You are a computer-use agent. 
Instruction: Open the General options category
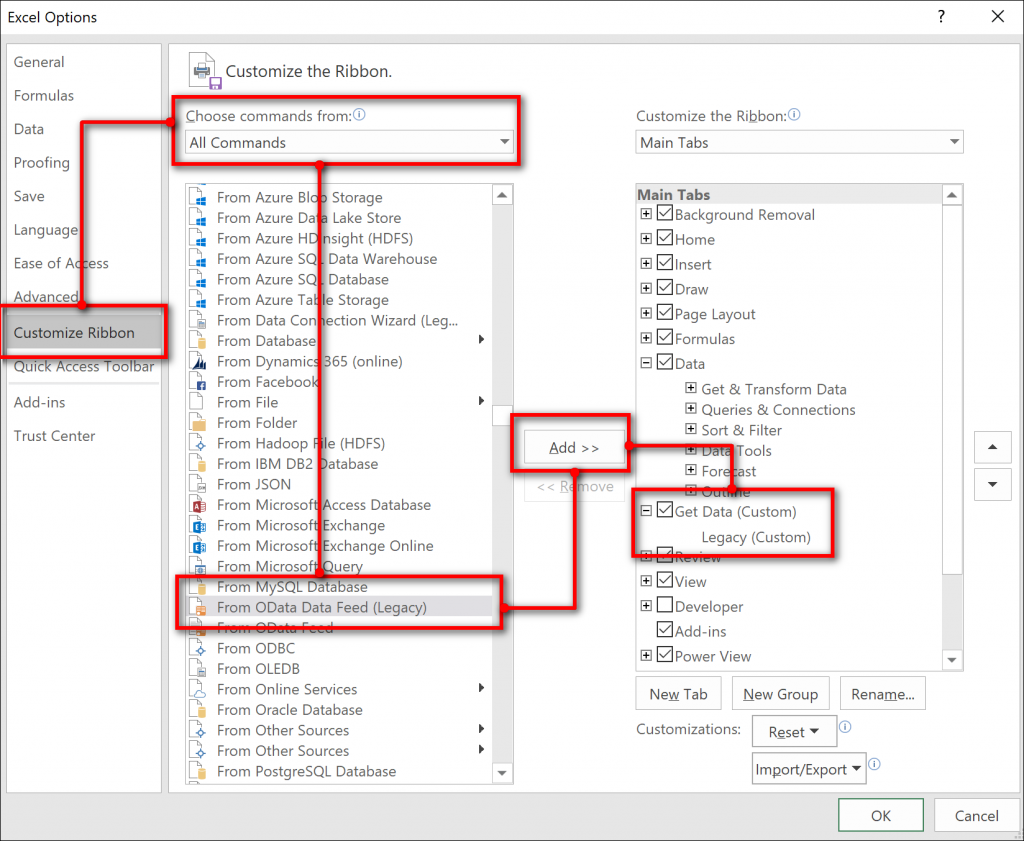[39, 62]
